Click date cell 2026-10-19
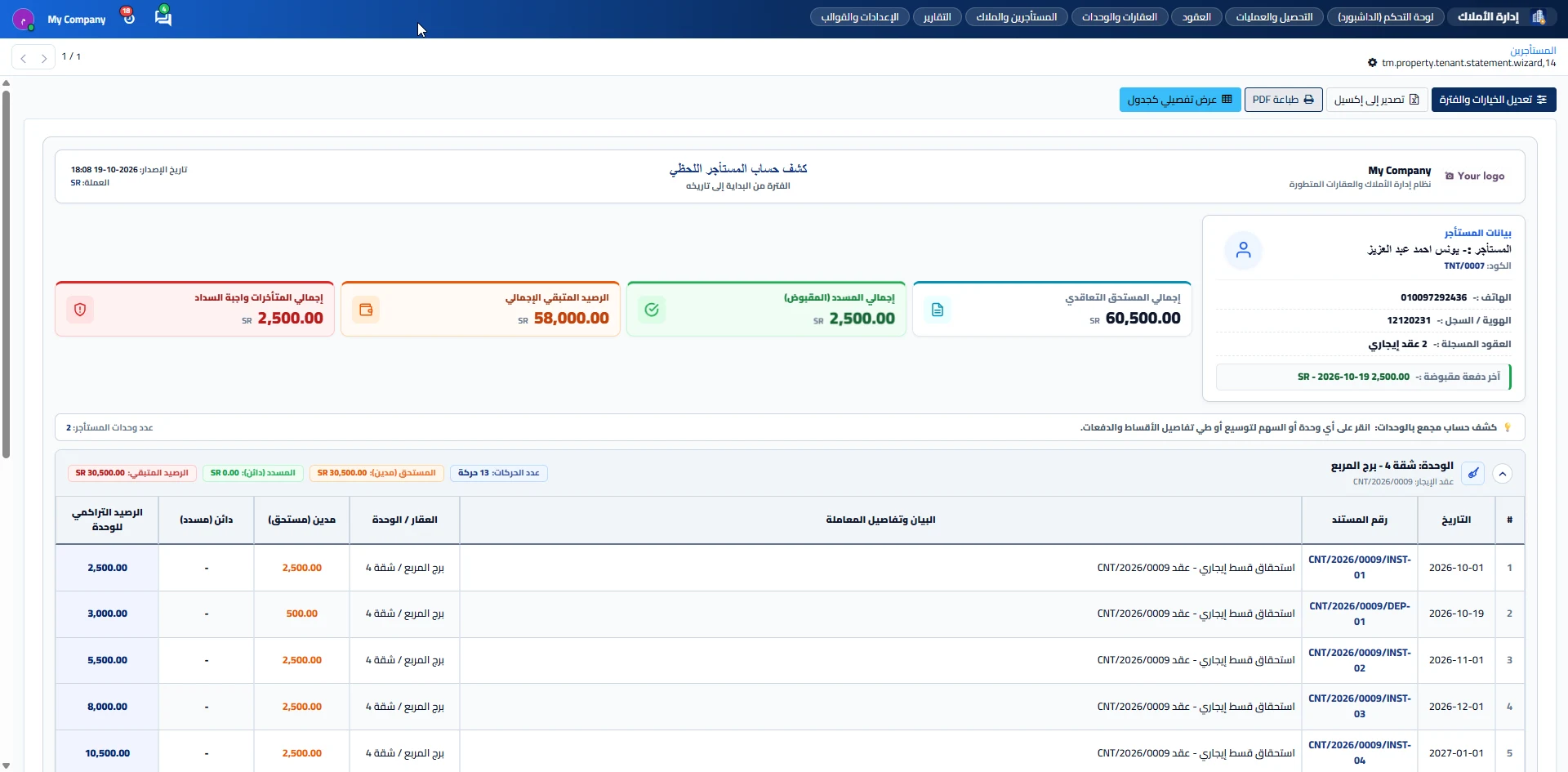The height and width of the screenshot is (772, 1568). pos(1456,614)
